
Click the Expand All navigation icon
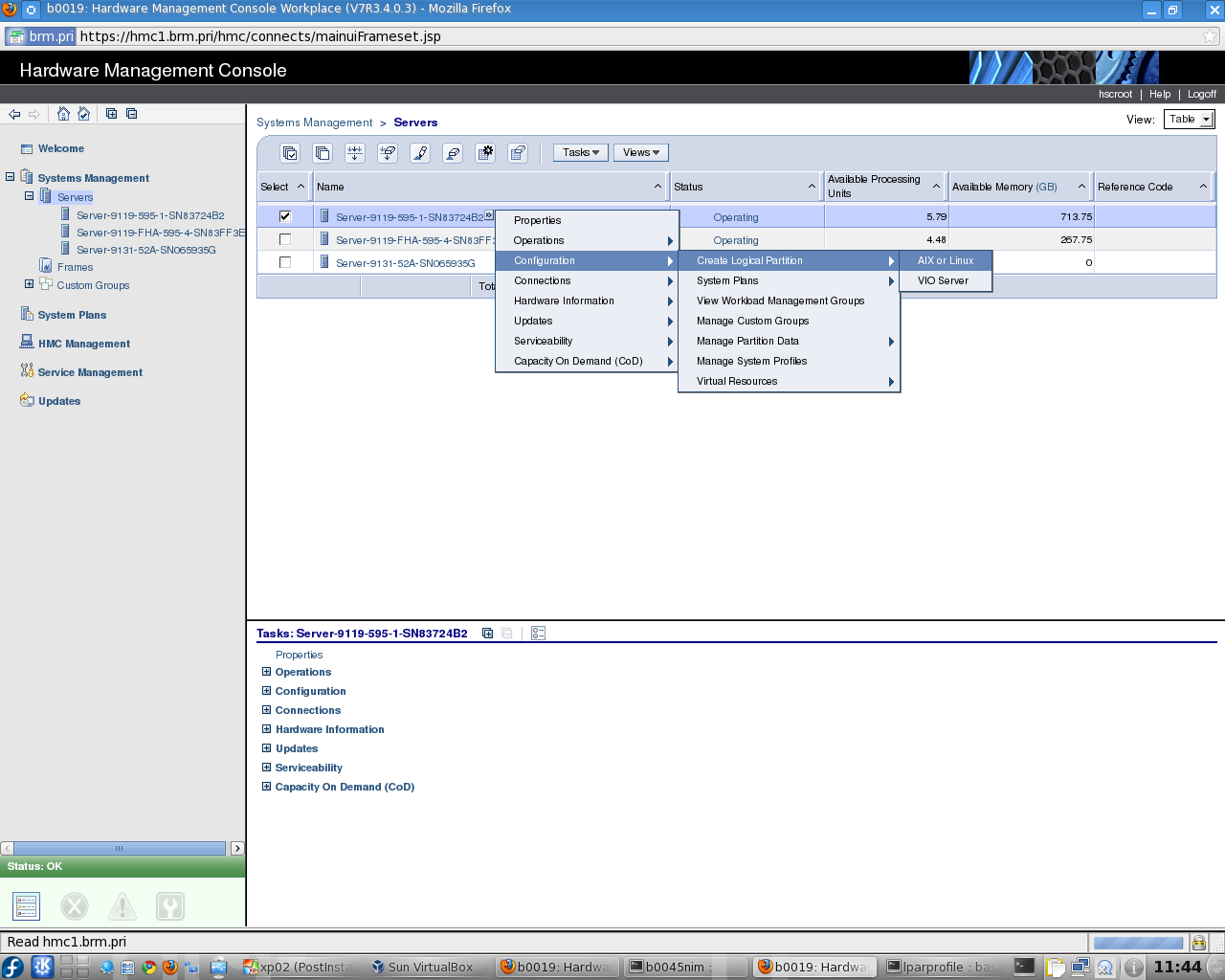click(111, 114)
